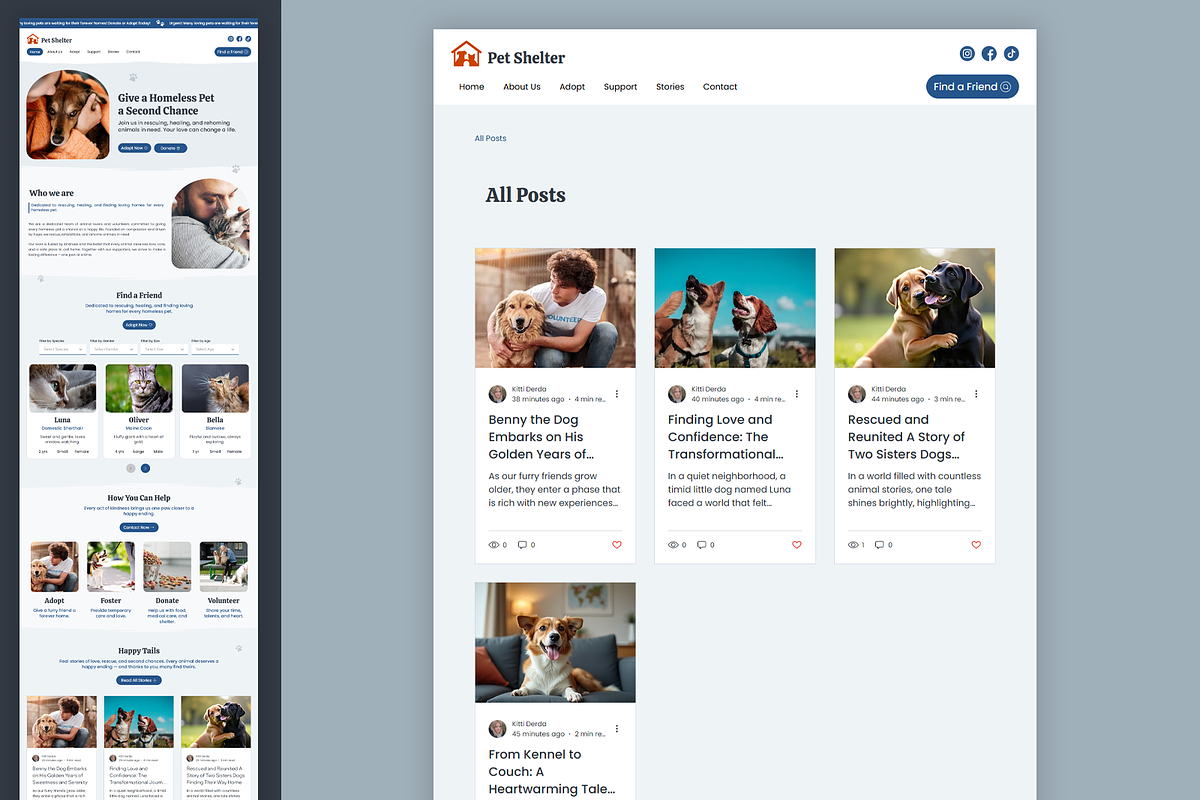The width and height of the screenshot is (1200, 800).
Task: Open the Select Age filter in the left preview
Action: 215,349
